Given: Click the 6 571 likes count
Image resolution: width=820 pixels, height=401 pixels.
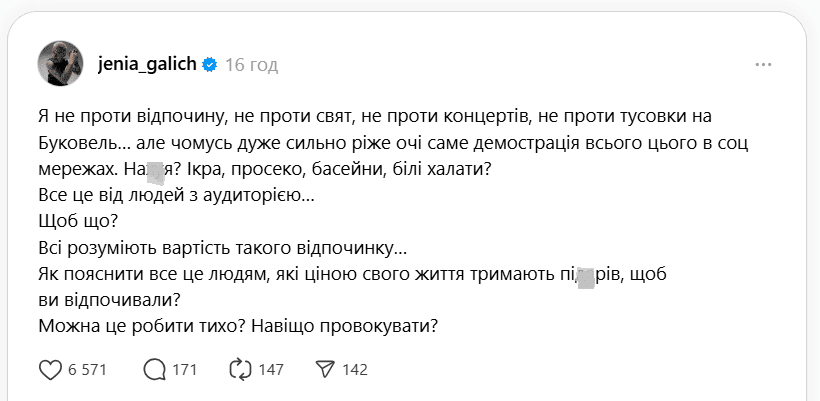Looking at the screenshot, I should (x=88, y=370).
